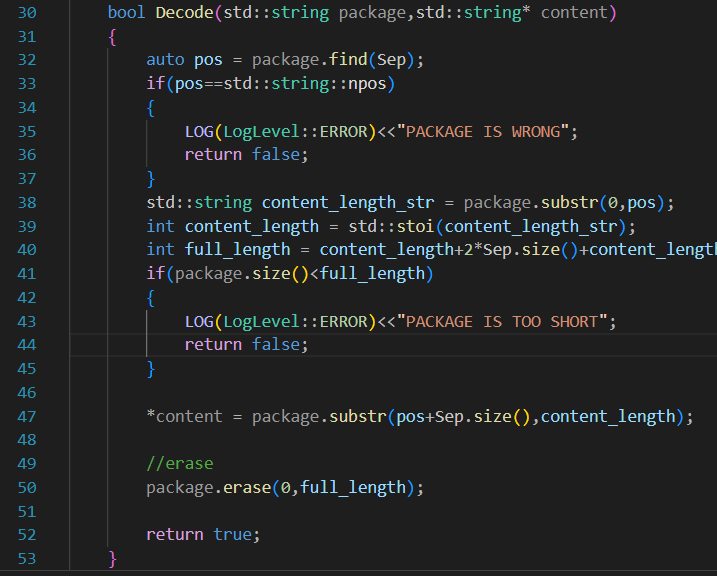Click 'LogLevel' on line 35
717x576 pixels.
(x=261, y=132)
